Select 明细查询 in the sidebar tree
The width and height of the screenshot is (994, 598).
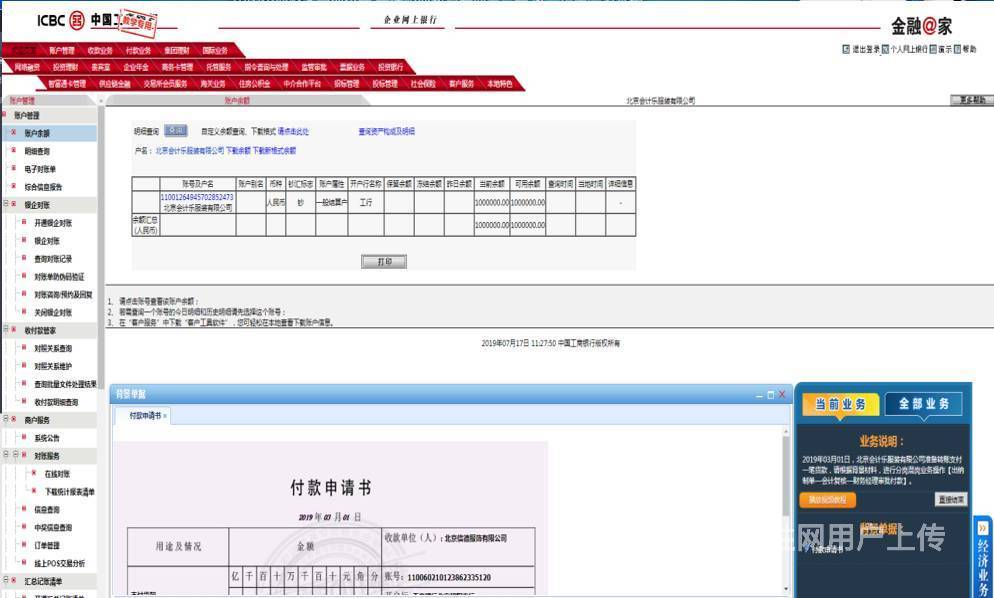pyautogui.click(x=37, y=151)
